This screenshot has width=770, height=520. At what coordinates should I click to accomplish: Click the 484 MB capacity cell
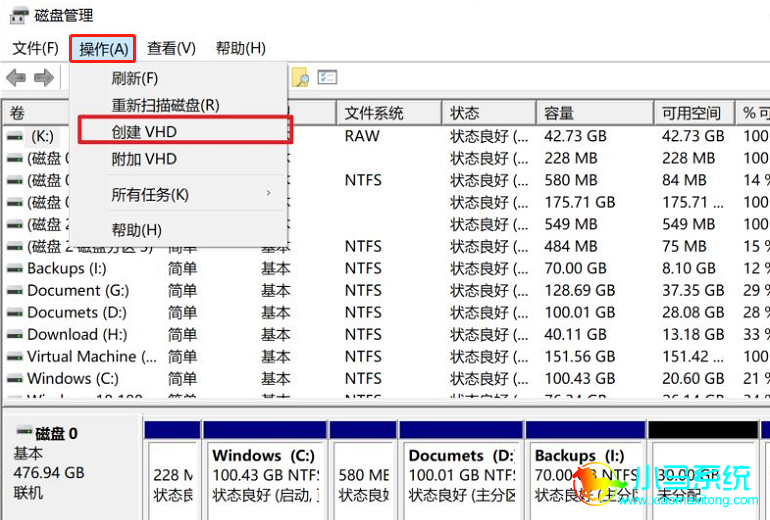(571, 246)
